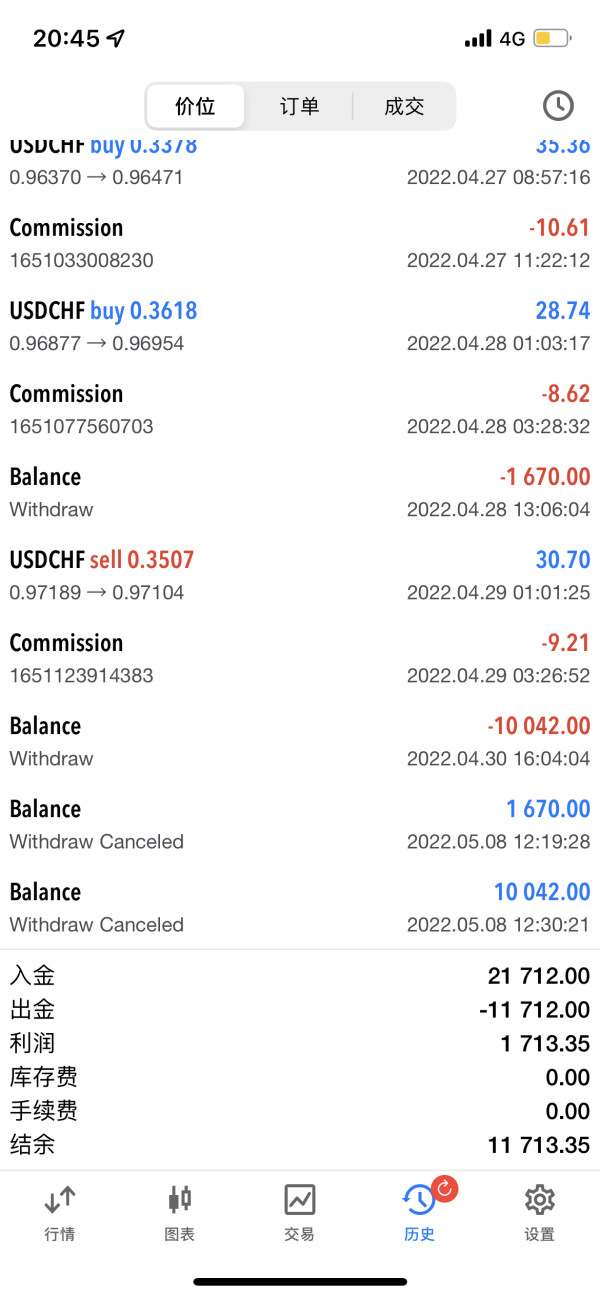The width and height of the screenshot is (600, 1298).
Task: Open the history period clock icon
Action: tap(557, 106)
